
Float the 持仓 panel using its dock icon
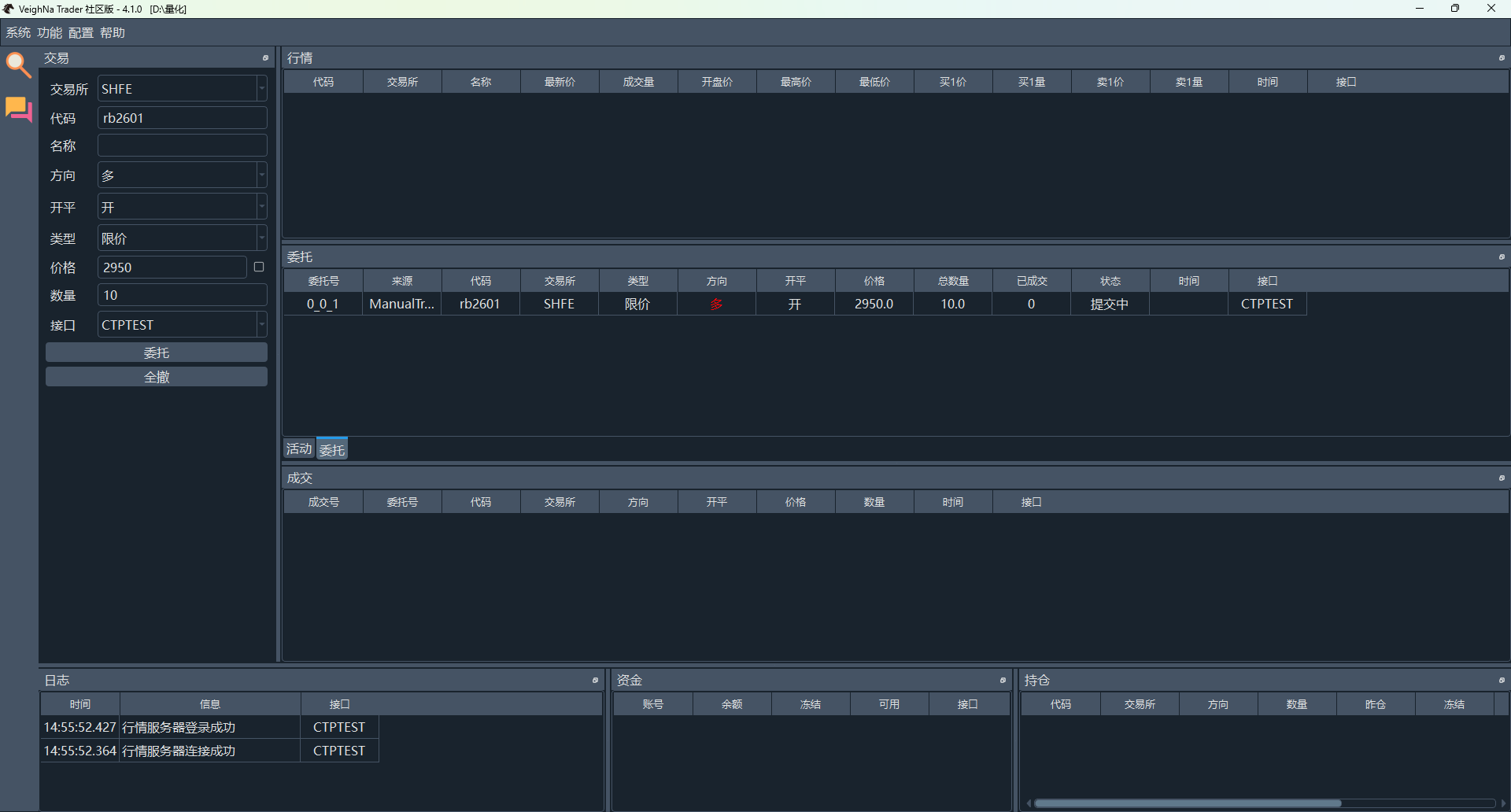pos(1501,681)
